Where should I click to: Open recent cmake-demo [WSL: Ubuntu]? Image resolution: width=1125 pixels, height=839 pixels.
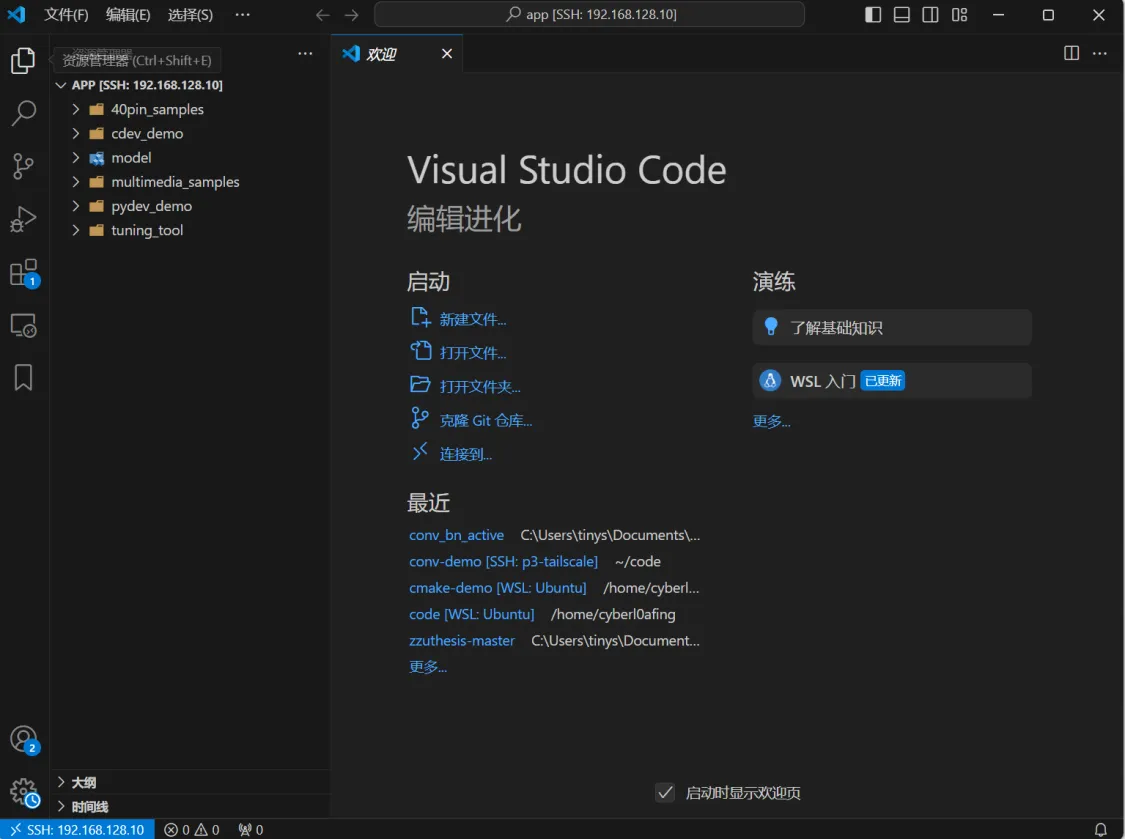[497, 588]
